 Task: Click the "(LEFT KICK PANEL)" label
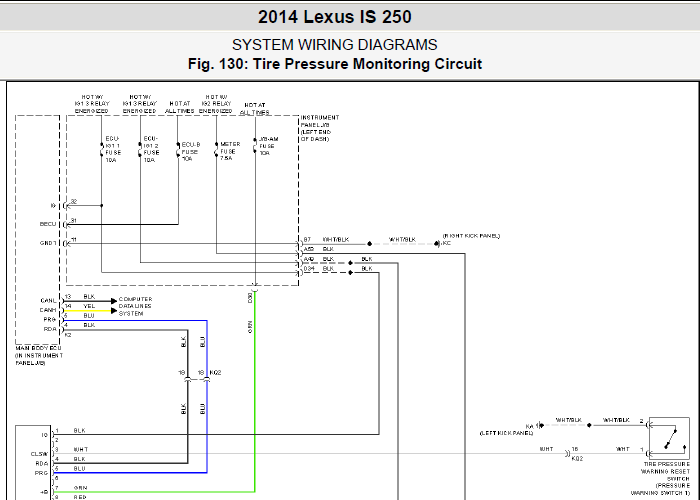point(506,433)
